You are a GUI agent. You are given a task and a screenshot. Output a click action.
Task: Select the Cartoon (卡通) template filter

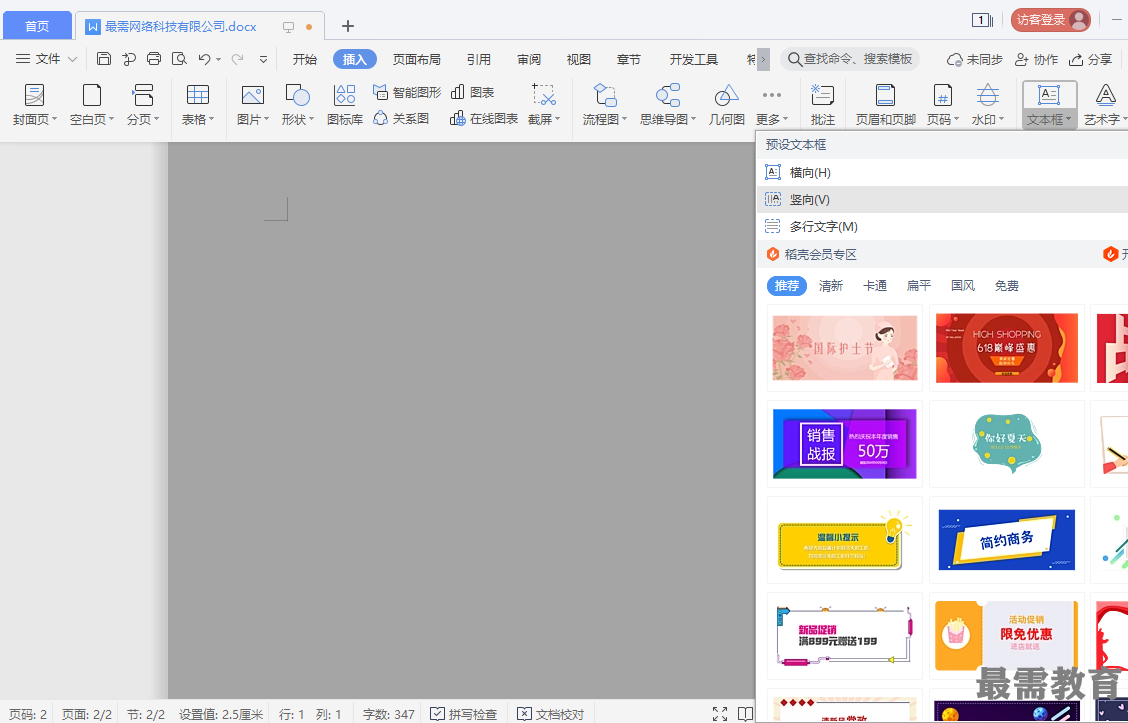pos(875,286)
